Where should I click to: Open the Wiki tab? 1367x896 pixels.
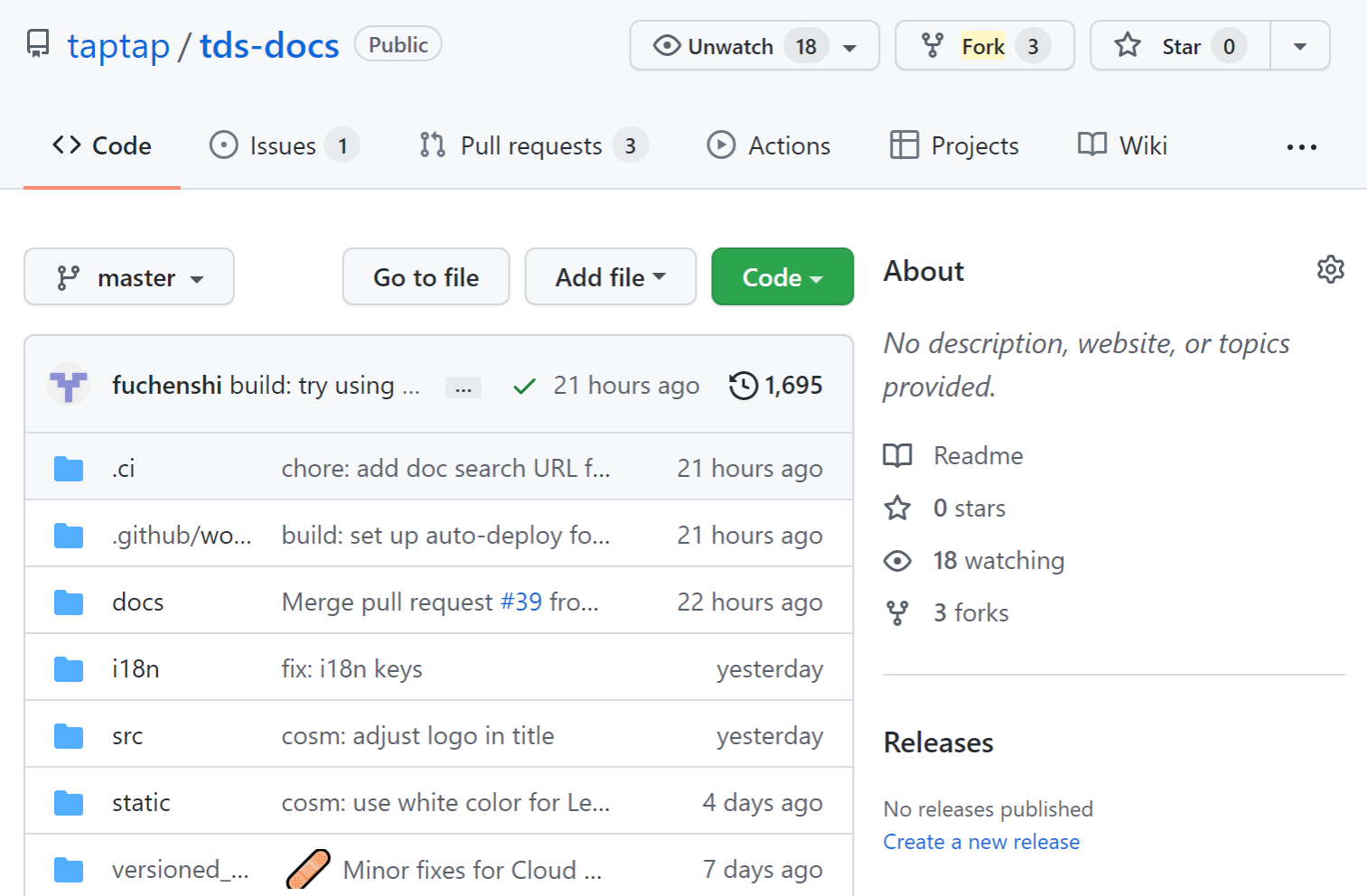pos(1123,145)
